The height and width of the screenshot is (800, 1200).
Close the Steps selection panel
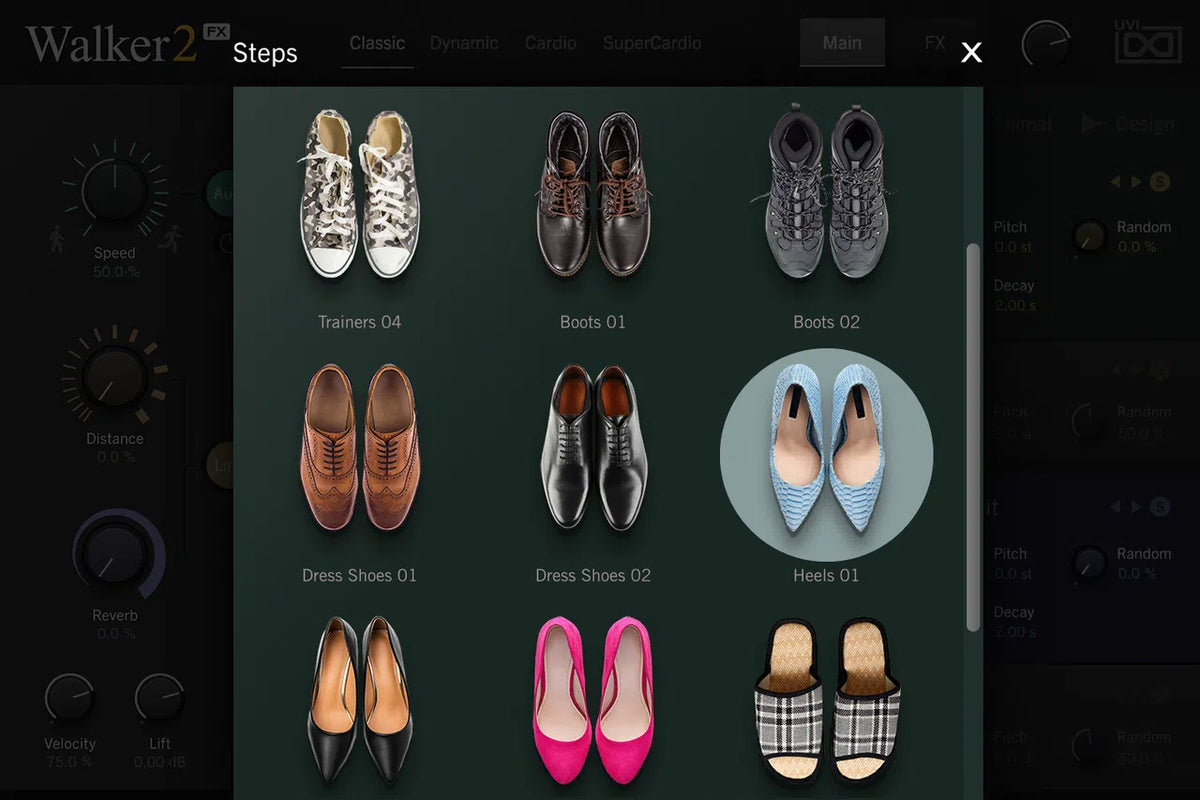971,53
